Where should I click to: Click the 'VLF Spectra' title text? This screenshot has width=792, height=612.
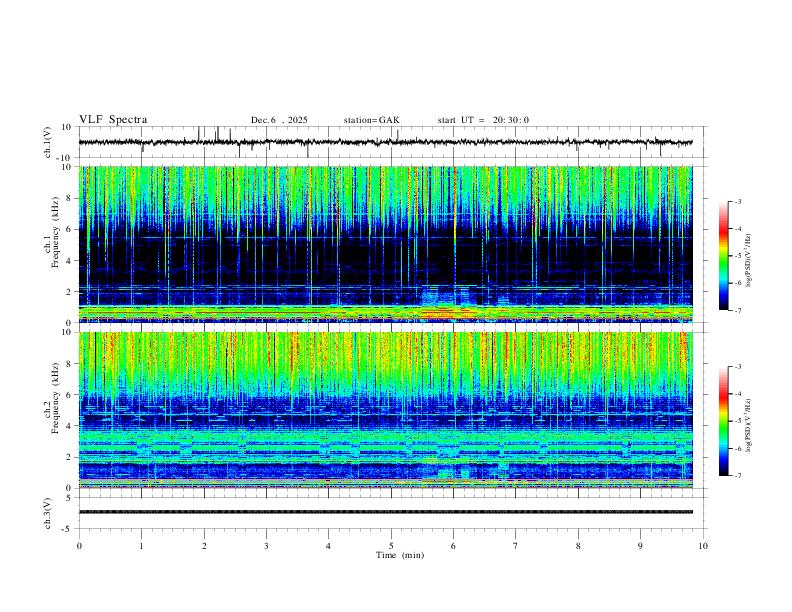point(113,120)
